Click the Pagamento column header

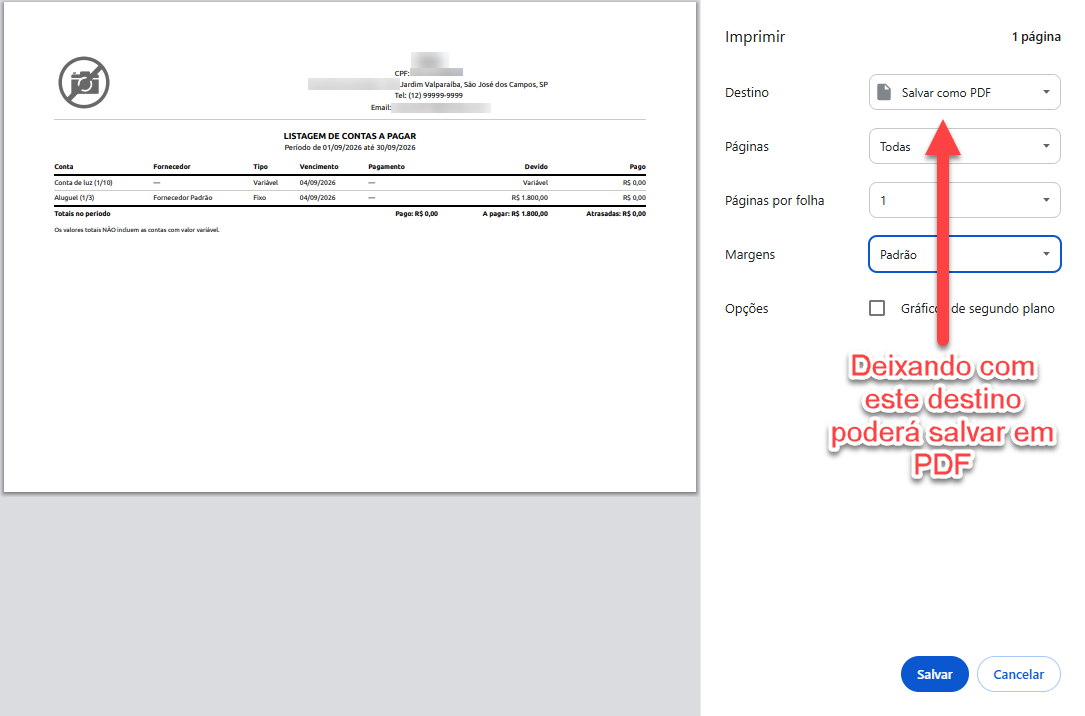386,167
